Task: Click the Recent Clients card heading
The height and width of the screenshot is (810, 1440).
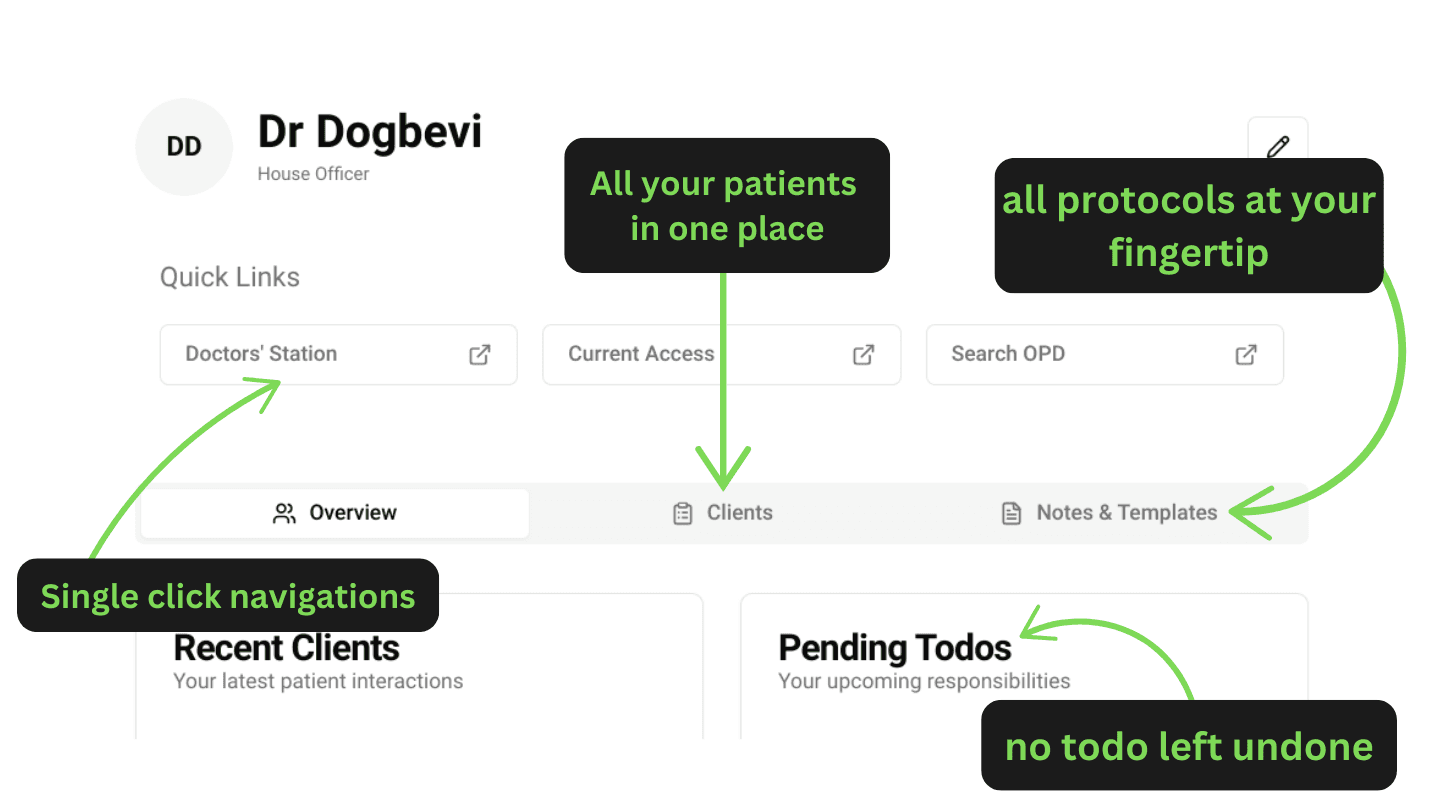Action: [287, 648]
